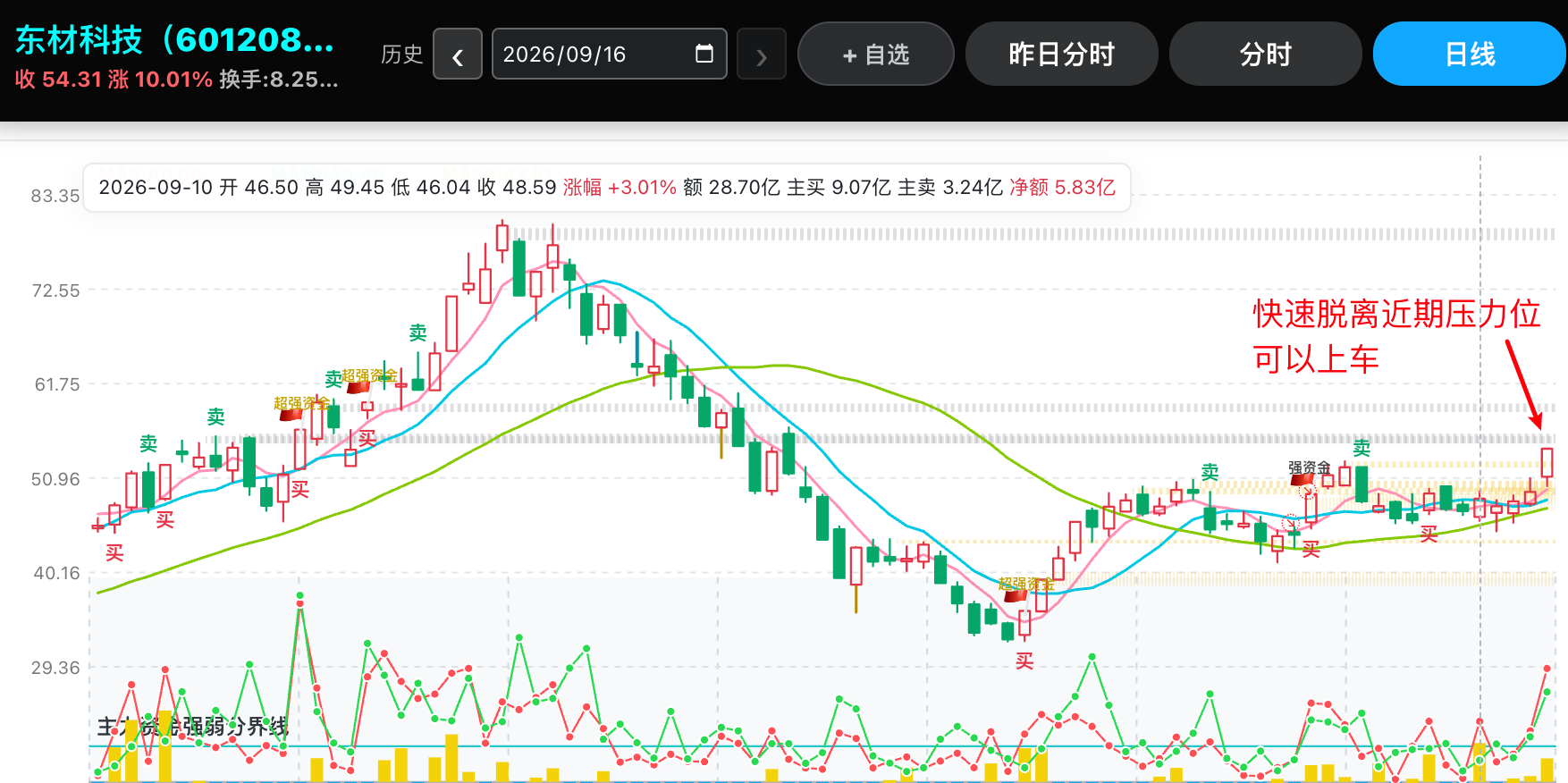Click the 主力资金强弱分界线 label
The height and width of the screenshot is (783, 1568).
[x=193, y=727]
